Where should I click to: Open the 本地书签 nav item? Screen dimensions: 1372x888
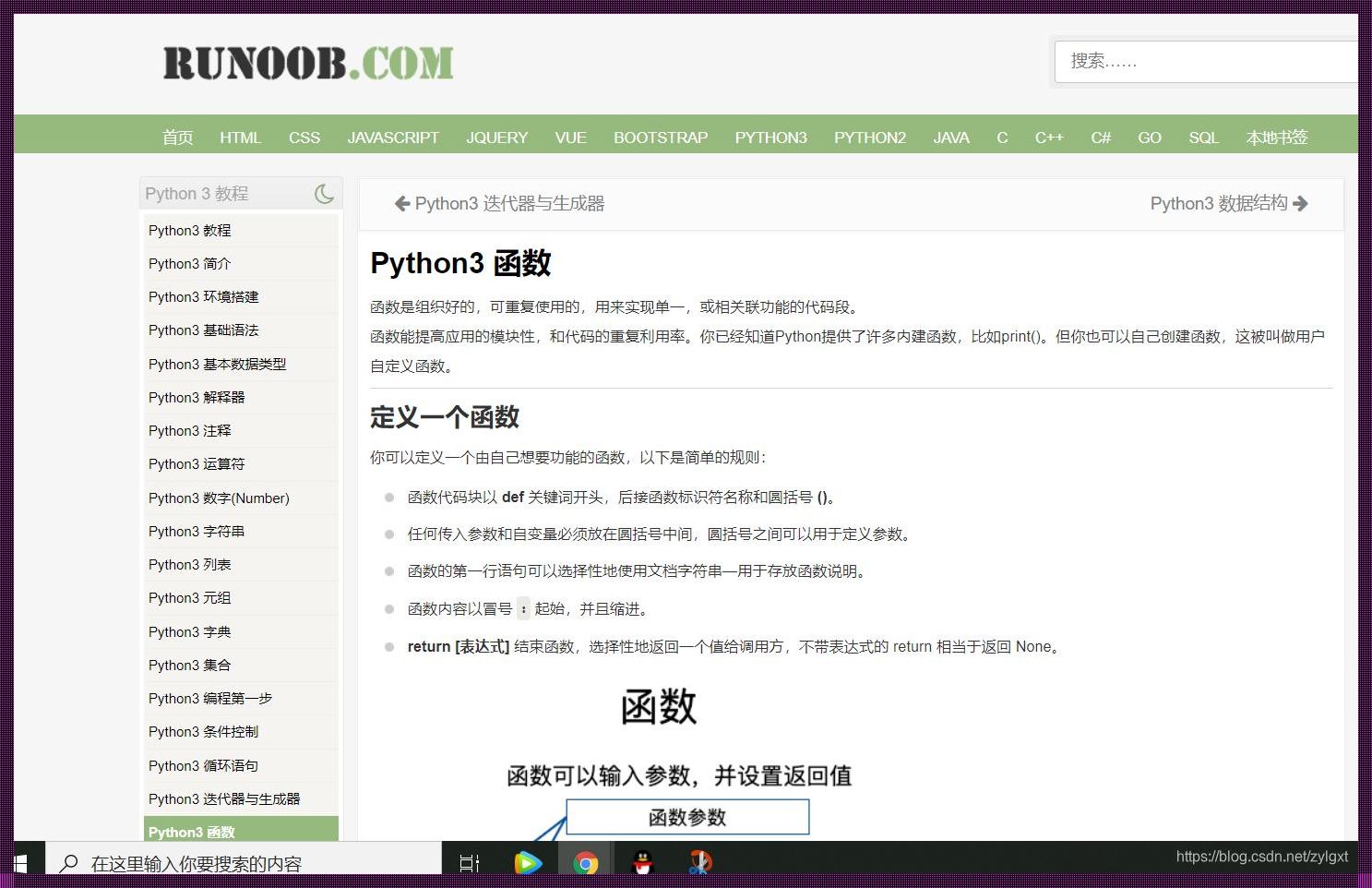click(x=1277, y=138)
